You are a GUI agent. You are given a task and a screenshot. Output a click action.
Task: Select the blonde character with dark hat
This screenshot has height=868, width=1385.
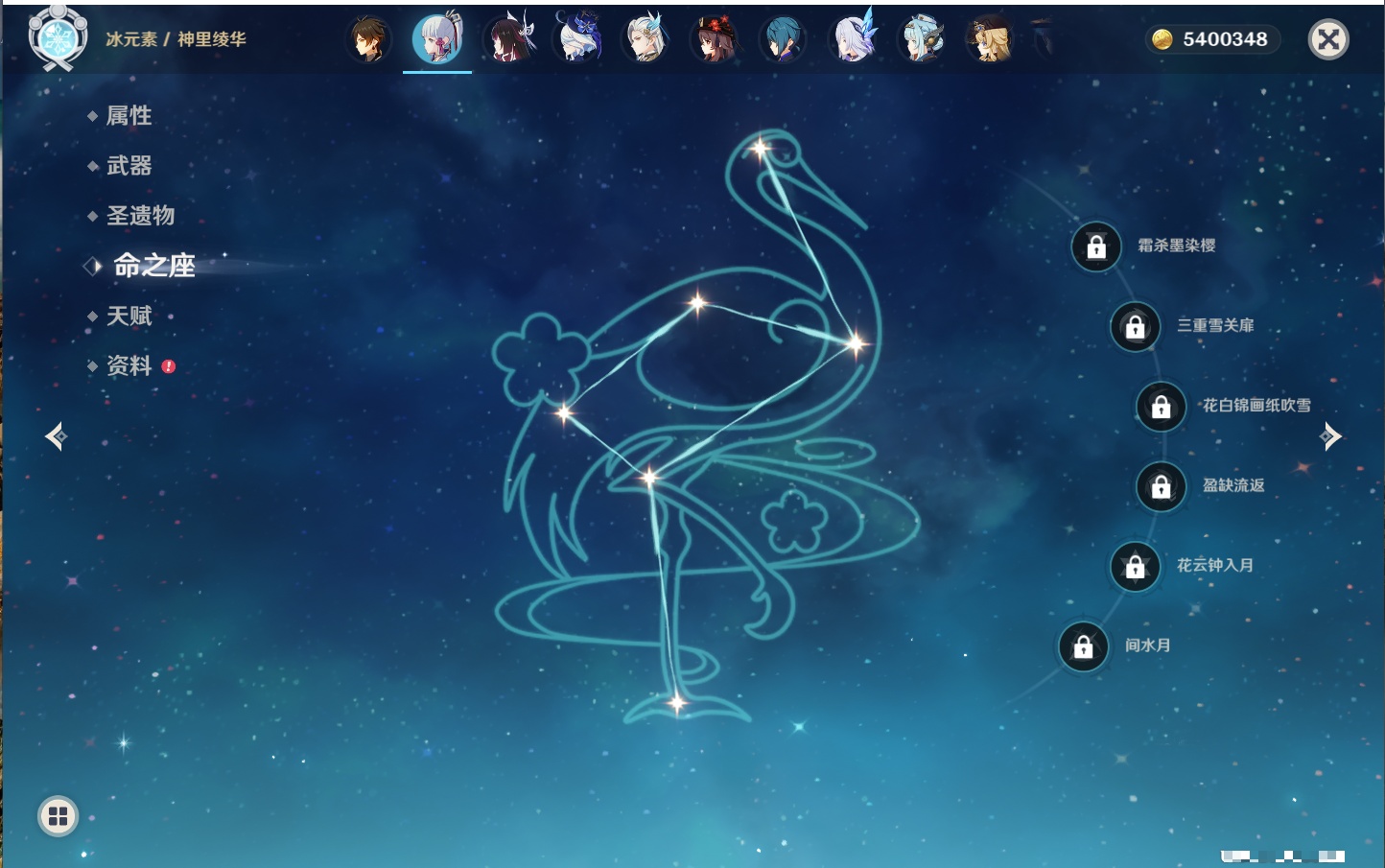pyautogui.click(x=990, y=39)
